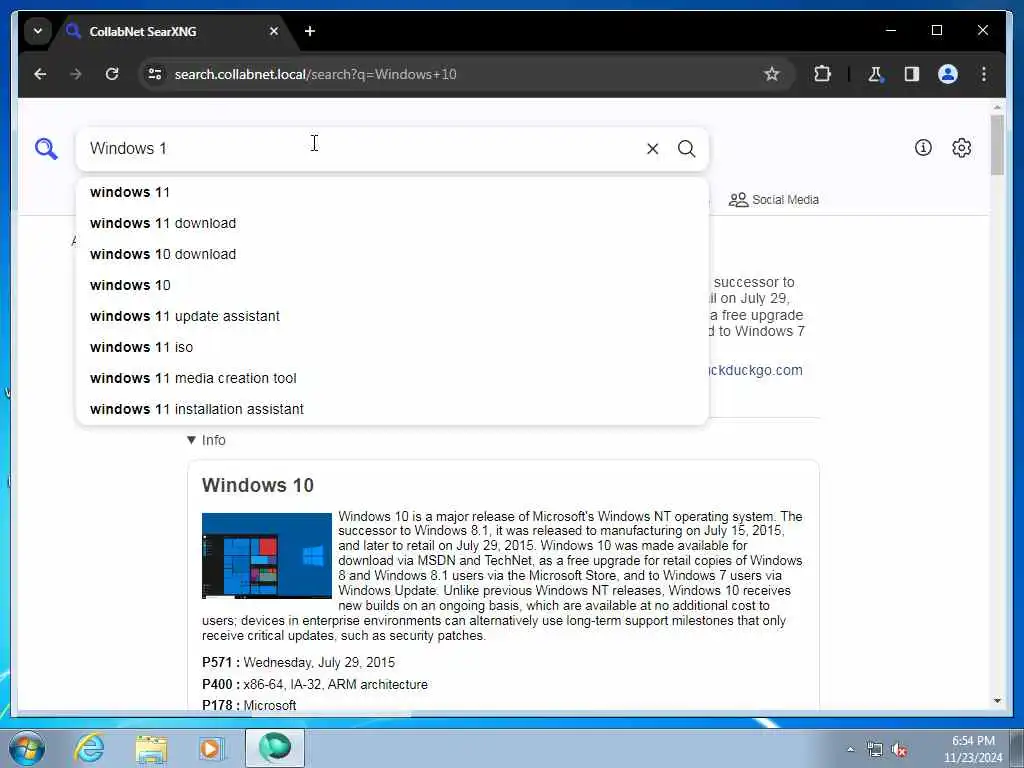This screenshot has width=1024, height=768.
Task: Choose suggestion "windows 10"
Action: tap(392, 285)
